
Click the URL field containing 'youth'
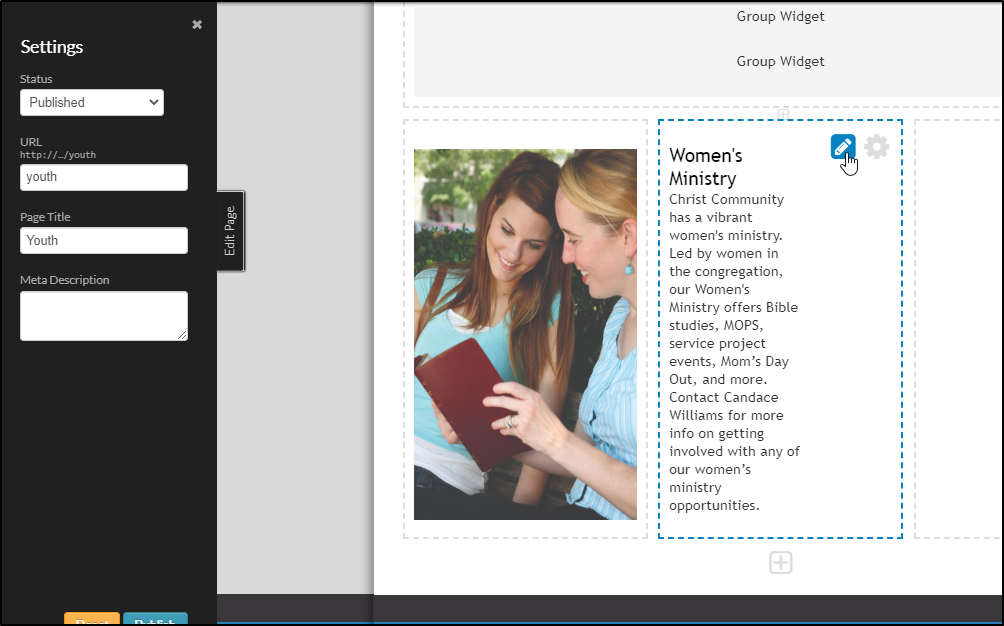(104, 177)
